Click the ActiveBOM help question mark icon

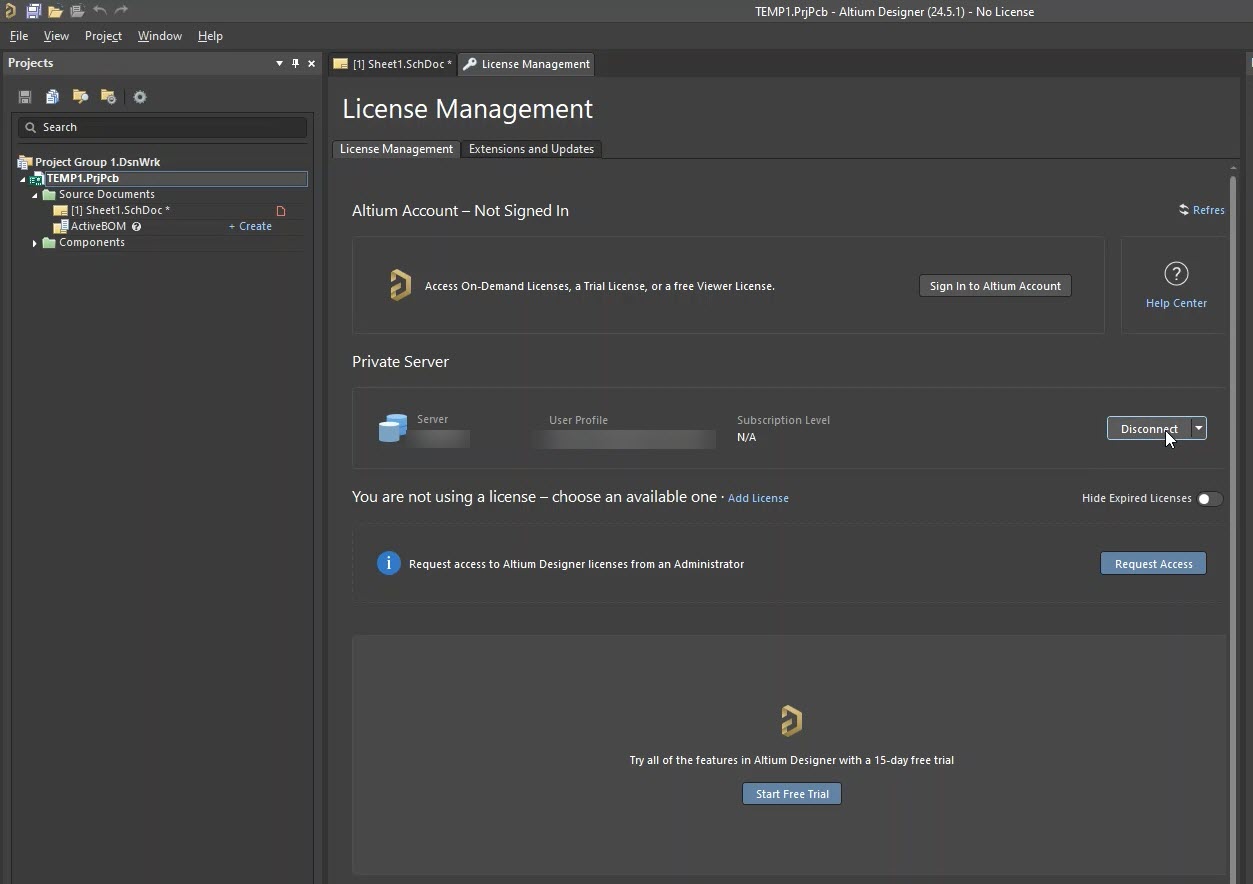[x=136, y=226]
